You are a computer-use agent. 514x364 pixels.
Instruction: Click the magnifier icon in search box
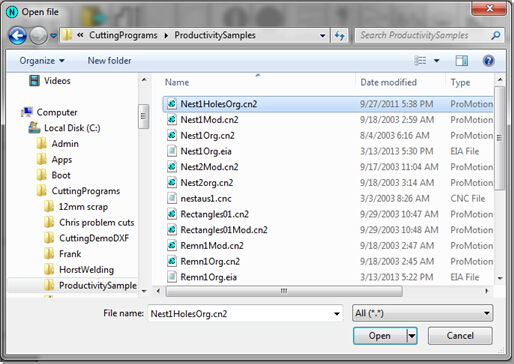(x=495, y=35)
